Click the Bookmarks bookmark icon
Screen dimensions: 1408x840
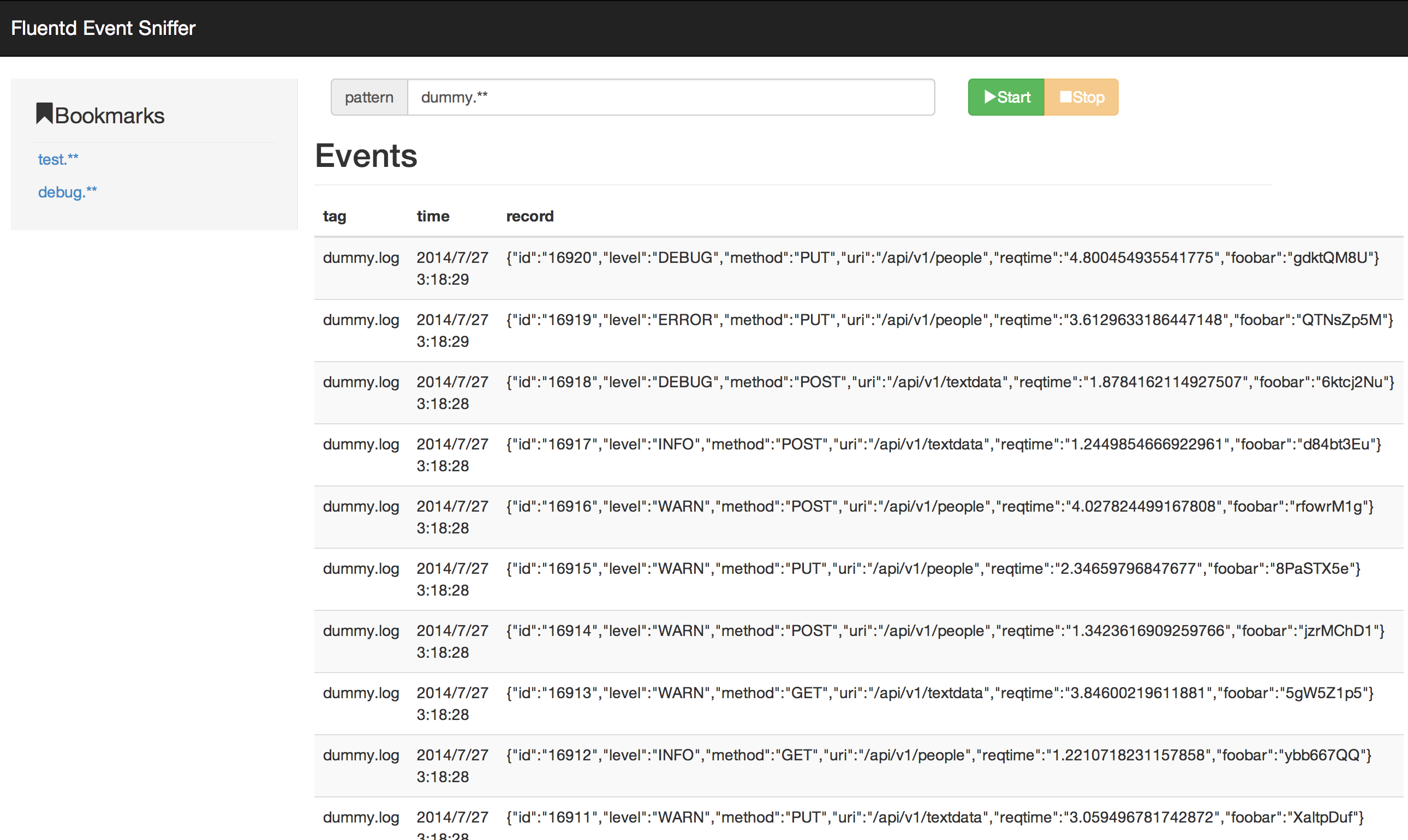(44, 113)
